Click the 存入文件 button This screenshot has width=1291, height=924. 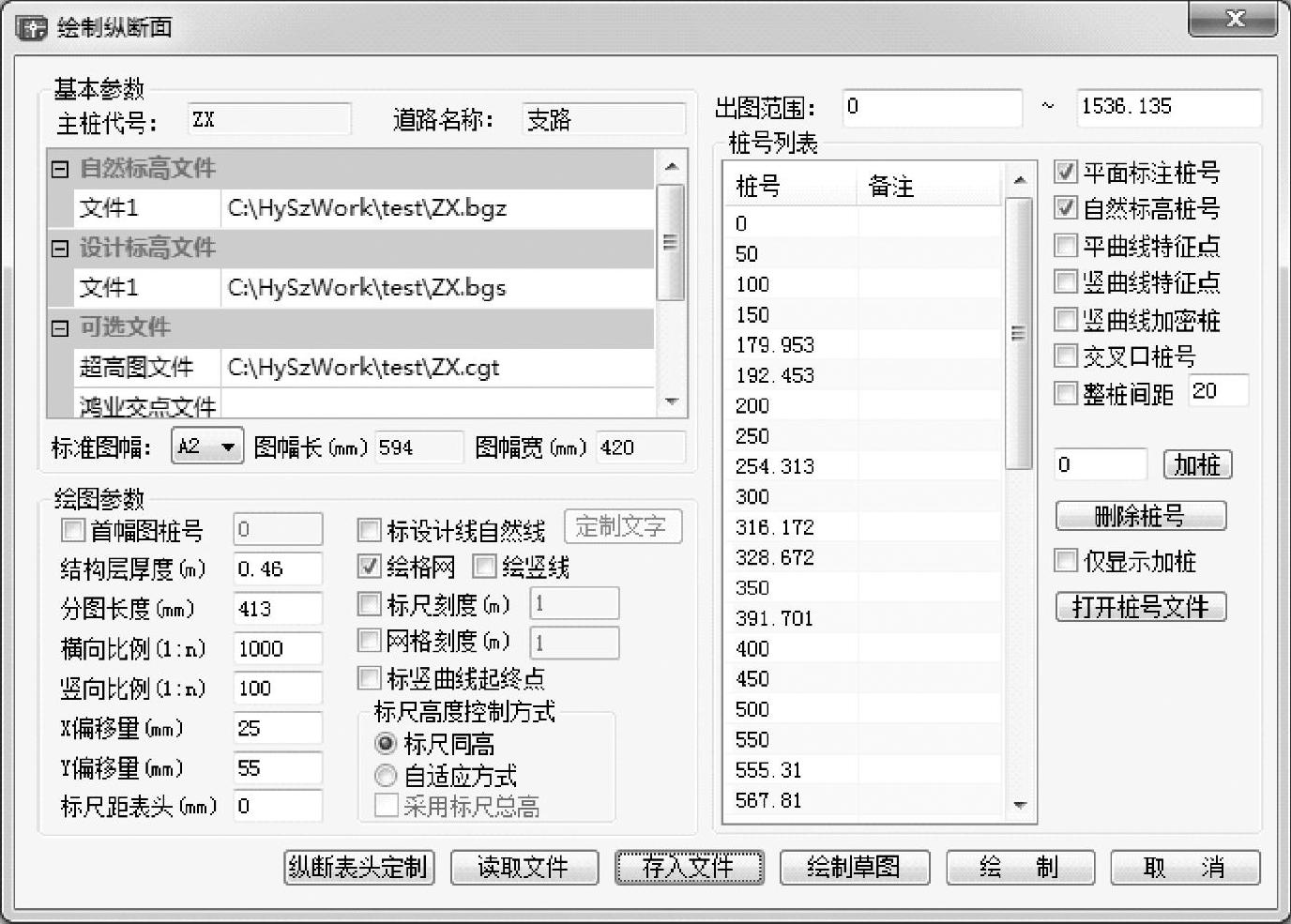click(689, 867)
